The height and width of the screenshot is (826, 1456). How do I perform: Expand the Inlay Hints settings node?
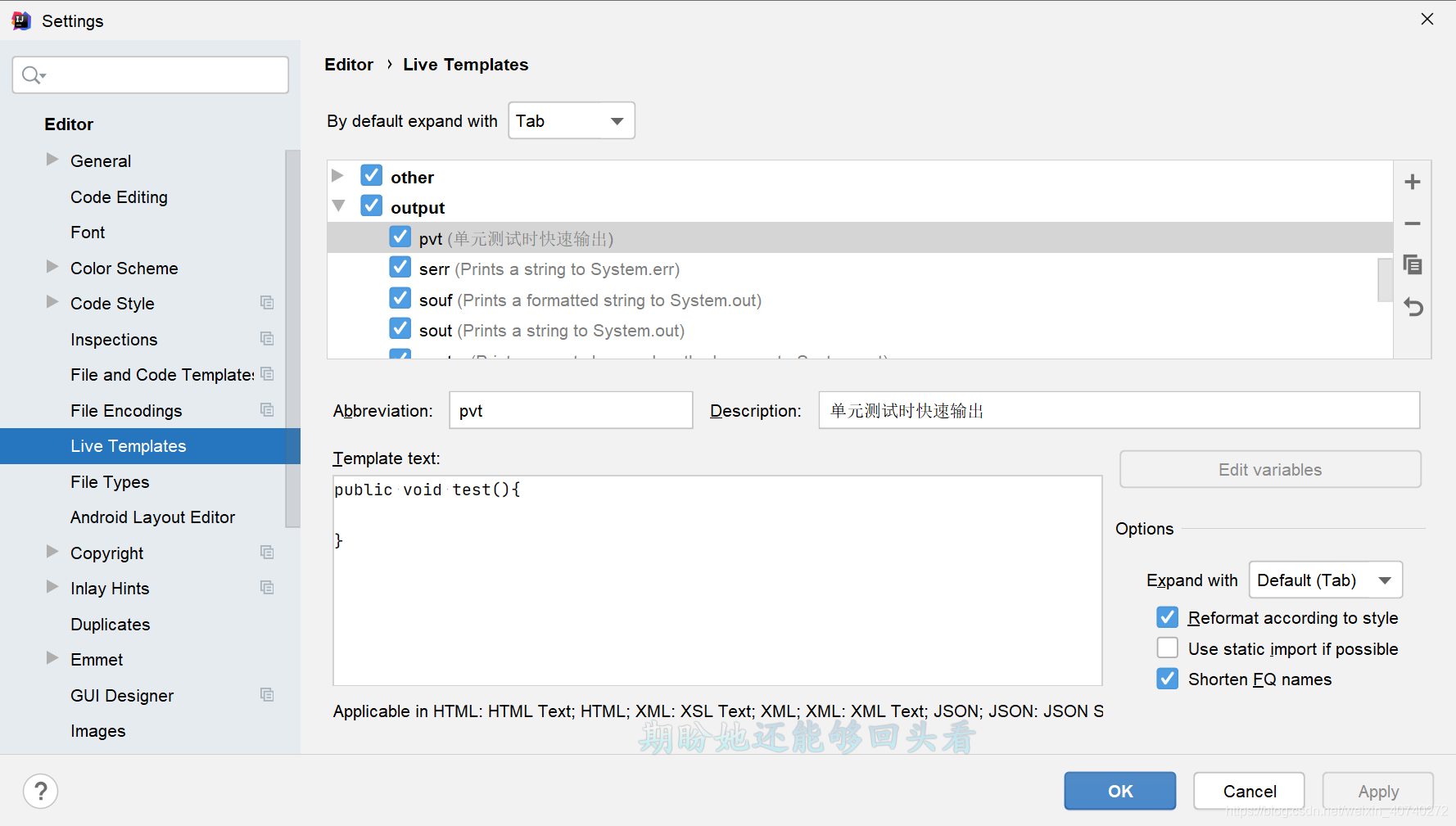[52, 587]
